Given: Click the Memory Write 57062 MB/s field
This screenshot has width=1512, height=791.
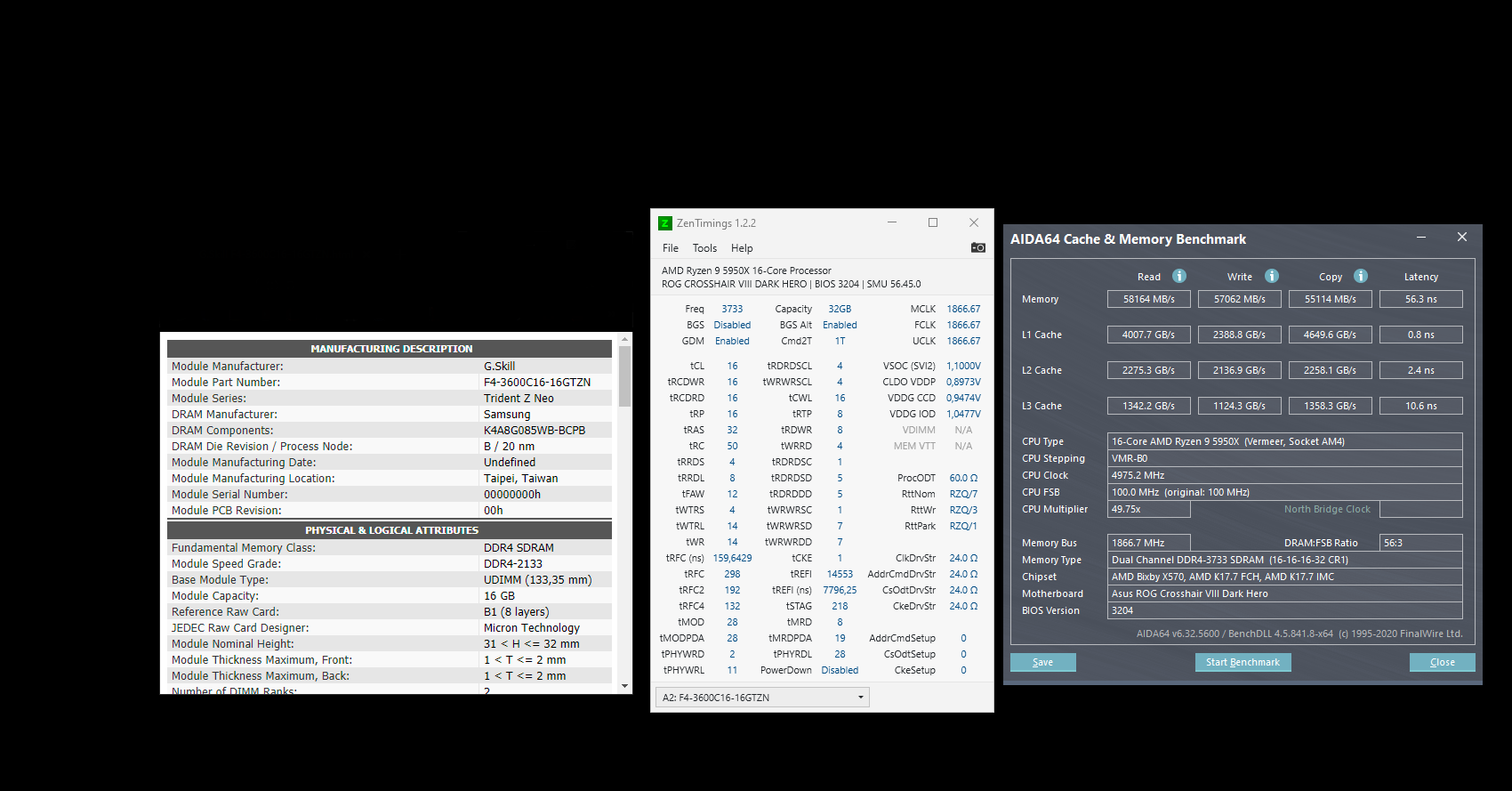Looking at the screenshot, I should [x=1240, y=299].
